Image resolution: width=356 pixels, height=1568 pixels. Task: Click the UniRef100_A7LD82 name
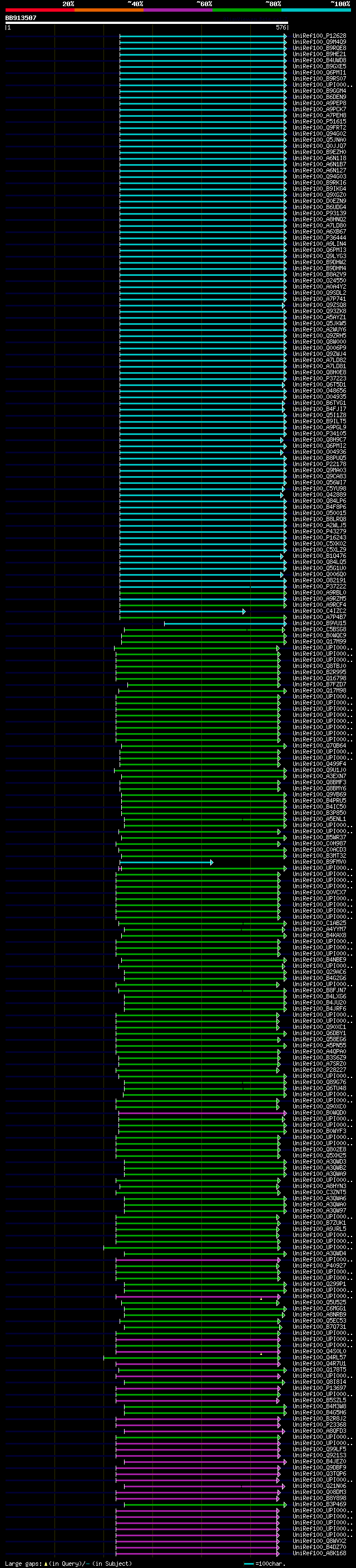click(319, 360)
